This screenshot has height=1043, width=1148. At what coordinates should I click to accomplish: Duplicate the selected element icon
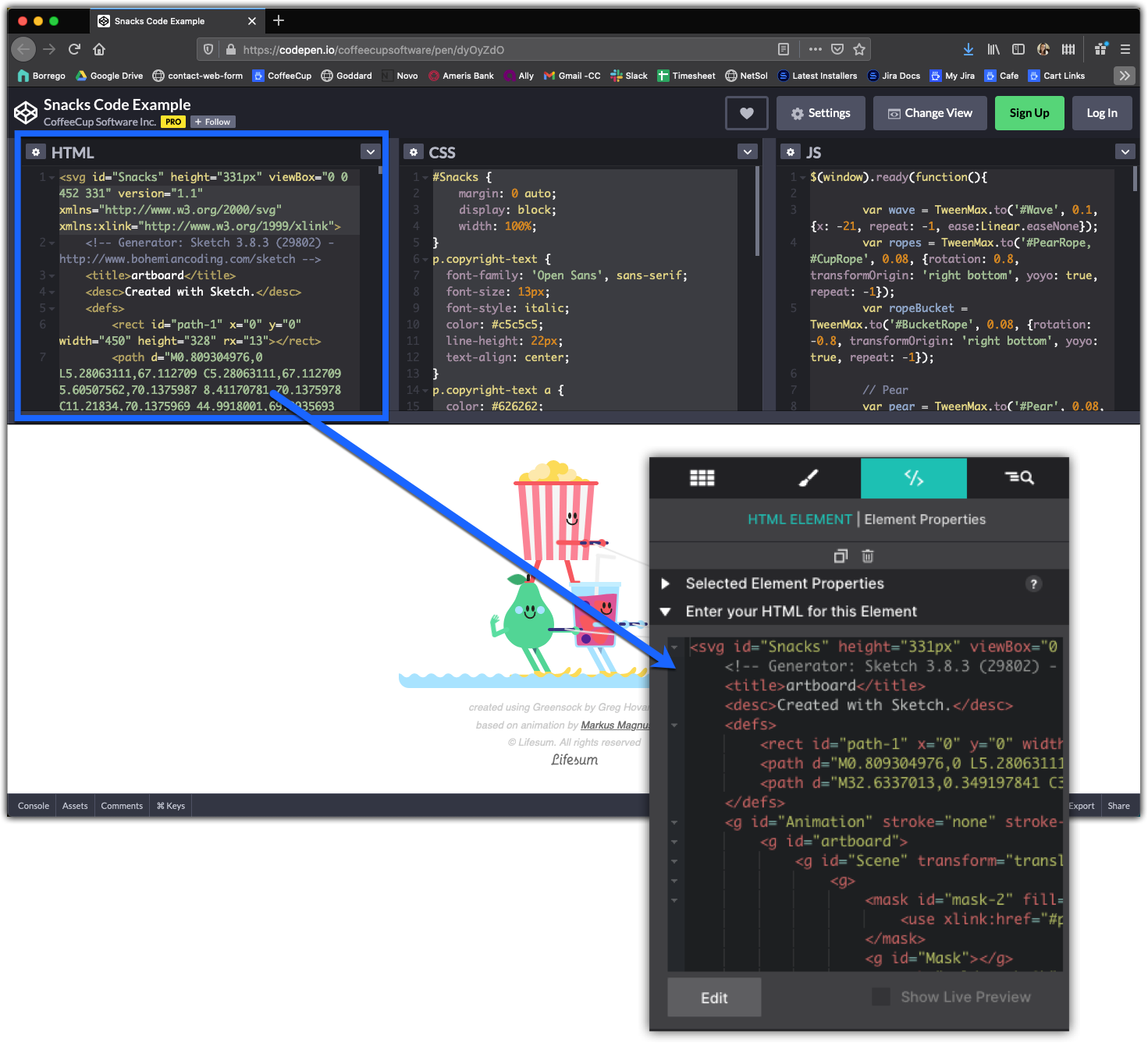point(841,556)
